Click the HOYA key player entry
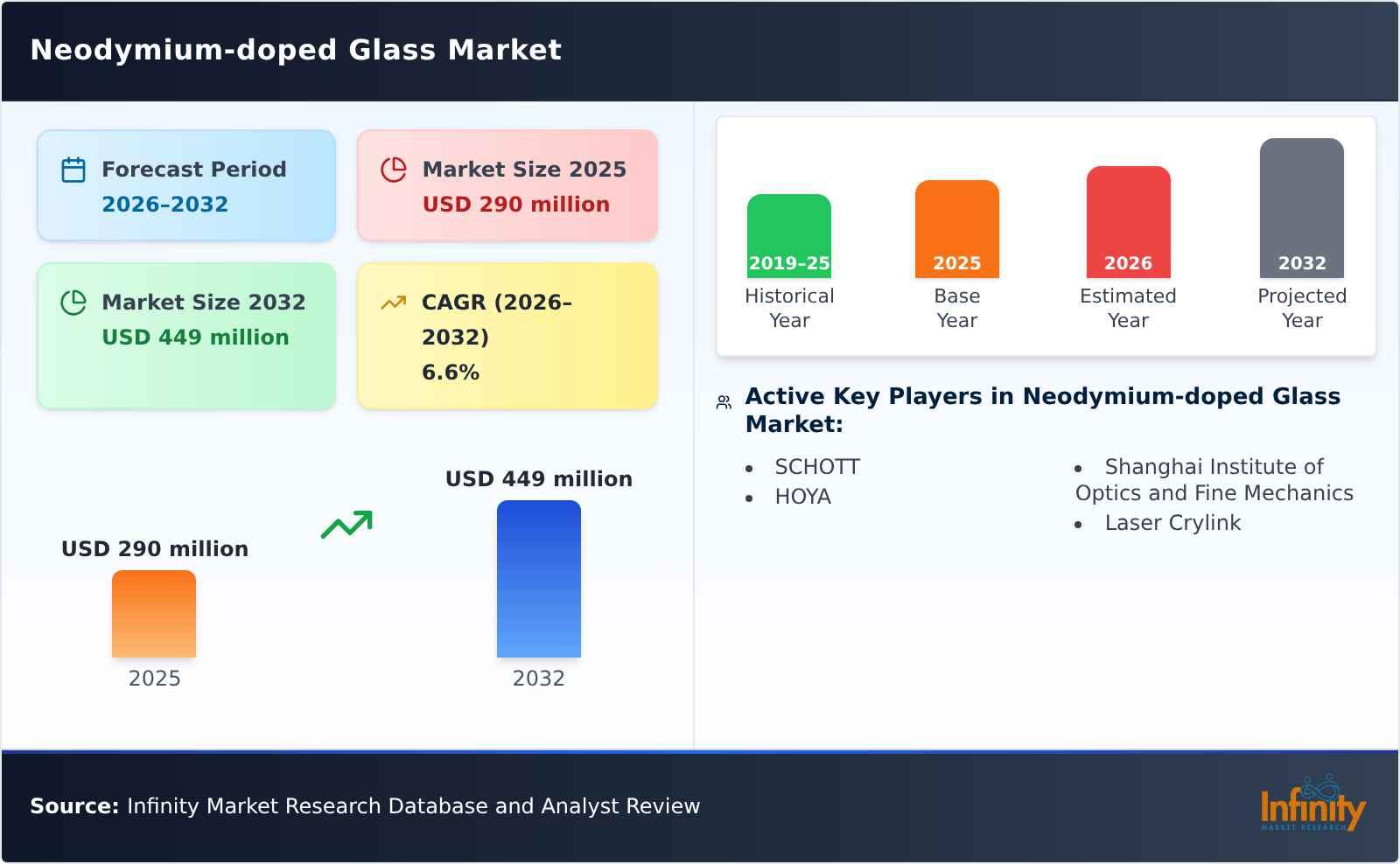Image resolution: width=1400 pixels, height=864 pixels. point(802,497)
